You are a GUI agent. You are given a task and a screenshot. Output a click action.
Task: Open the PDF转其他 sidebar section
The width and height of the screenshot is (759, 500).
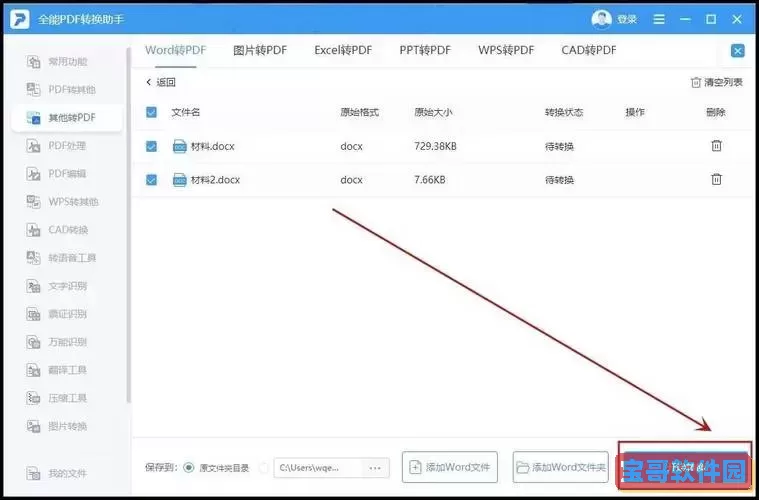click(x=61, y=90)
